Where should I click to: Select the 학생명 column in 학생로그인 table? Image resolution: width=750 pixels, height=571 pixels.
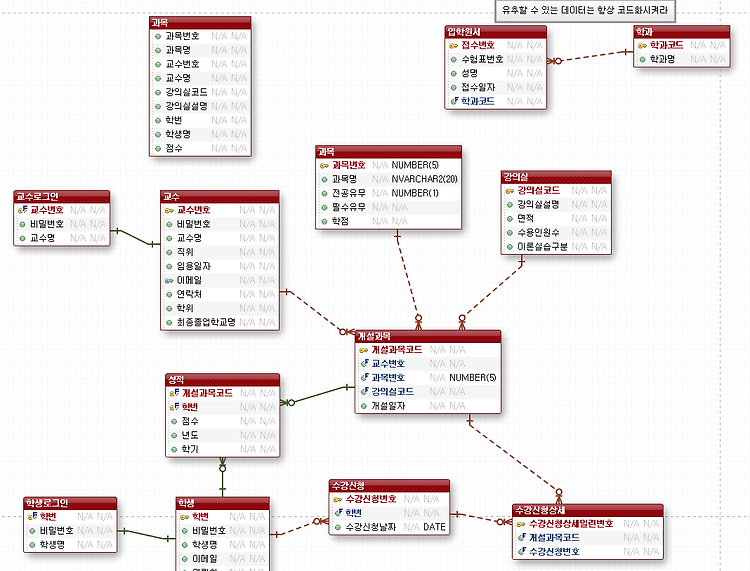70,544
